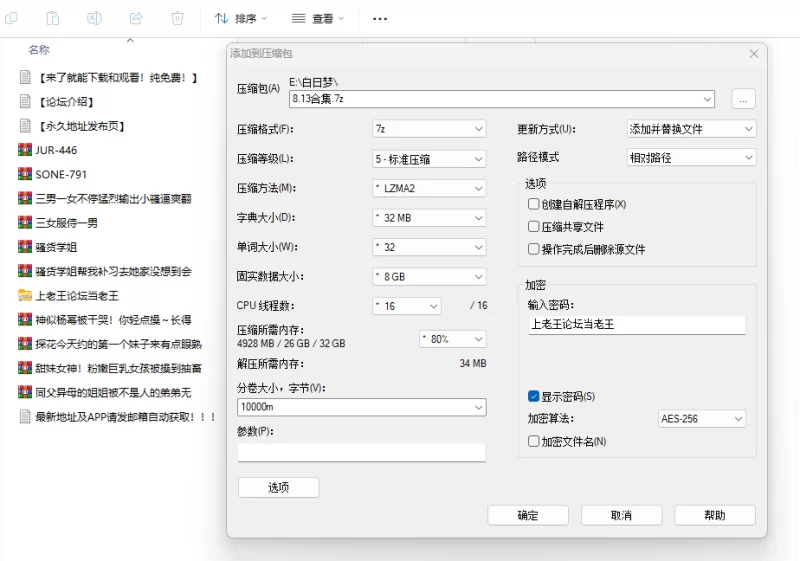The height and width of the screenshot is (561, 800).
Task: Open the 固实数据大小 dropdown showing 8 GB
Action: (x=429, y=277)
